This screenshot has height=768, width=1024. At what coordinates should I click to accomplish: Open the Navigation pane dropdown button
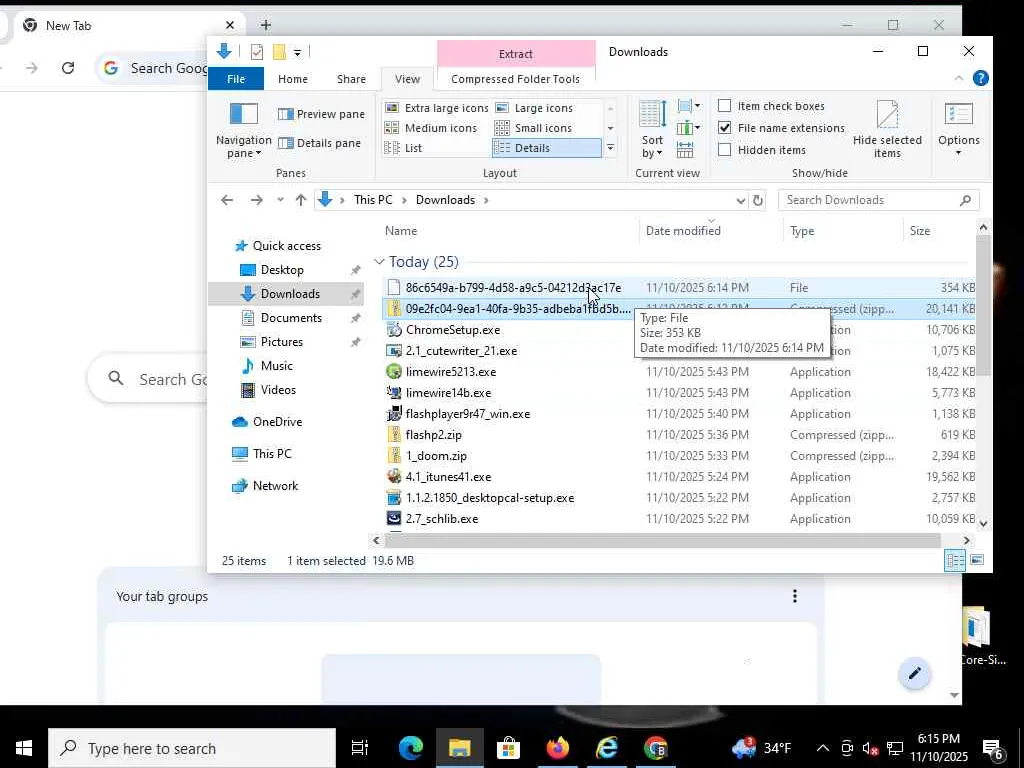coord(244,131)
